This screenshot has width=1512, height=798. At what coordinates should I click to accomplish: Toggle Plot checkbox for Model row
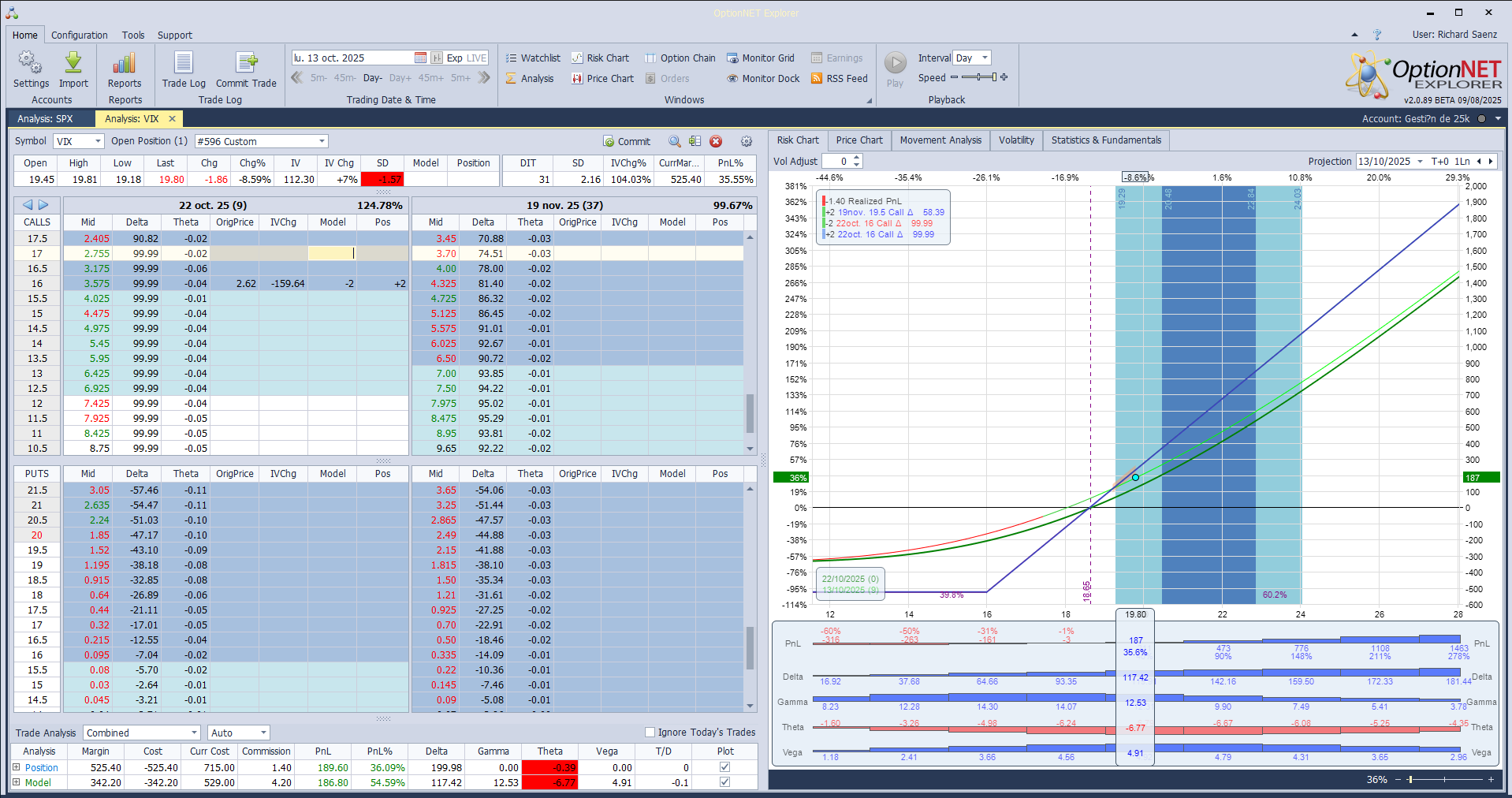pyautogui.click(x=725, y=782)
